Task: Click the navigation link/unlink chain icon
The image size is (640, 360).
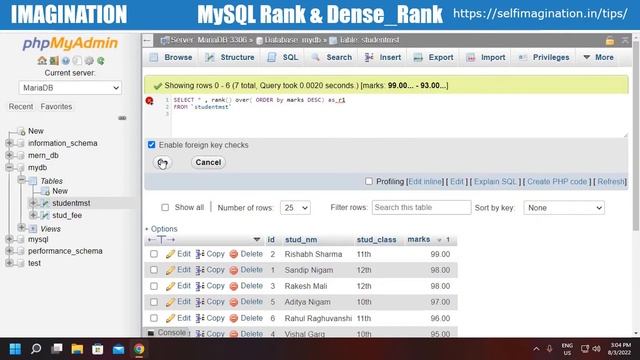Action: click(122, 118)
